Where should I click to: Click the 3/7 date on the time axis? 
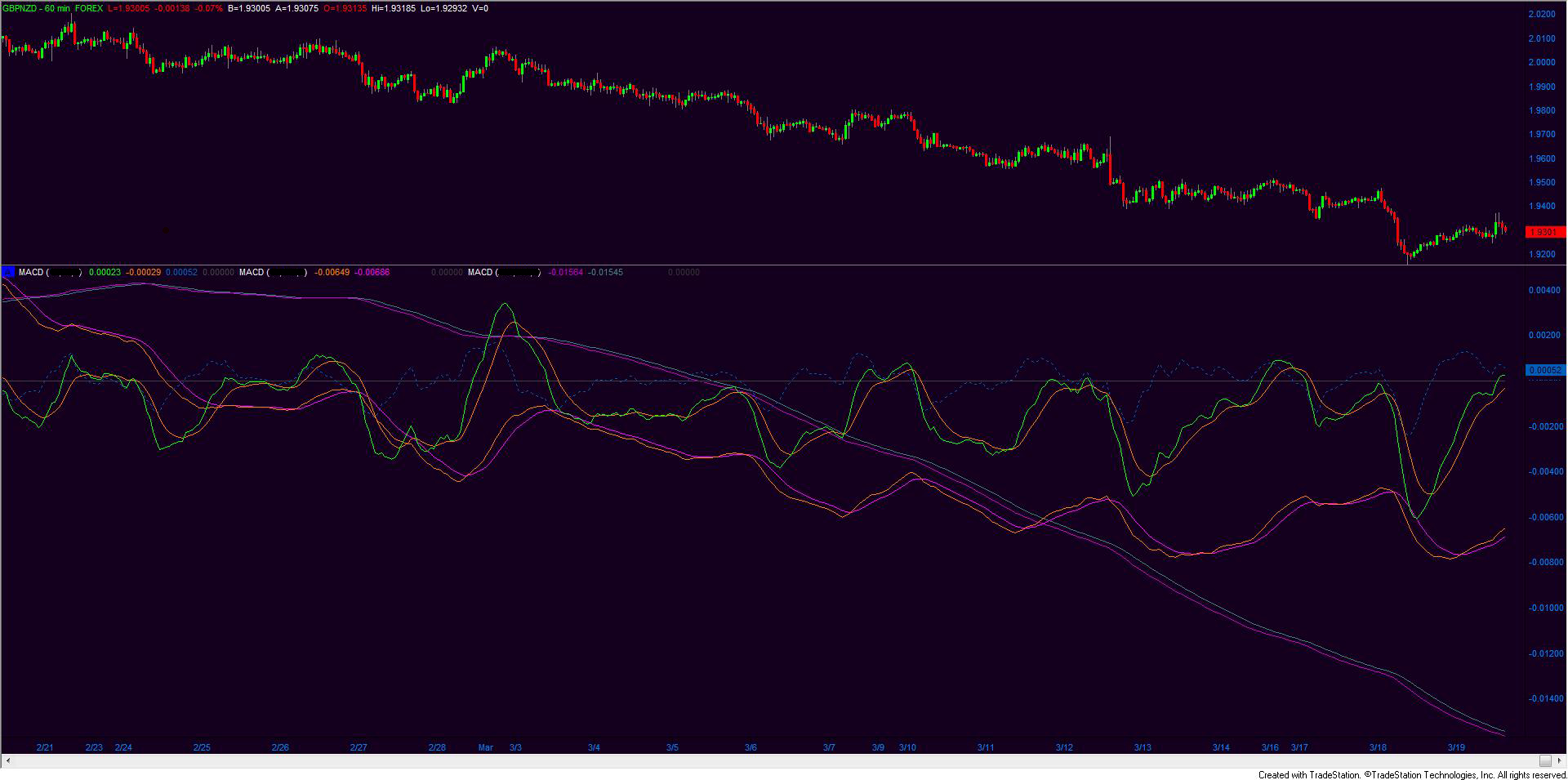[829, 747]
